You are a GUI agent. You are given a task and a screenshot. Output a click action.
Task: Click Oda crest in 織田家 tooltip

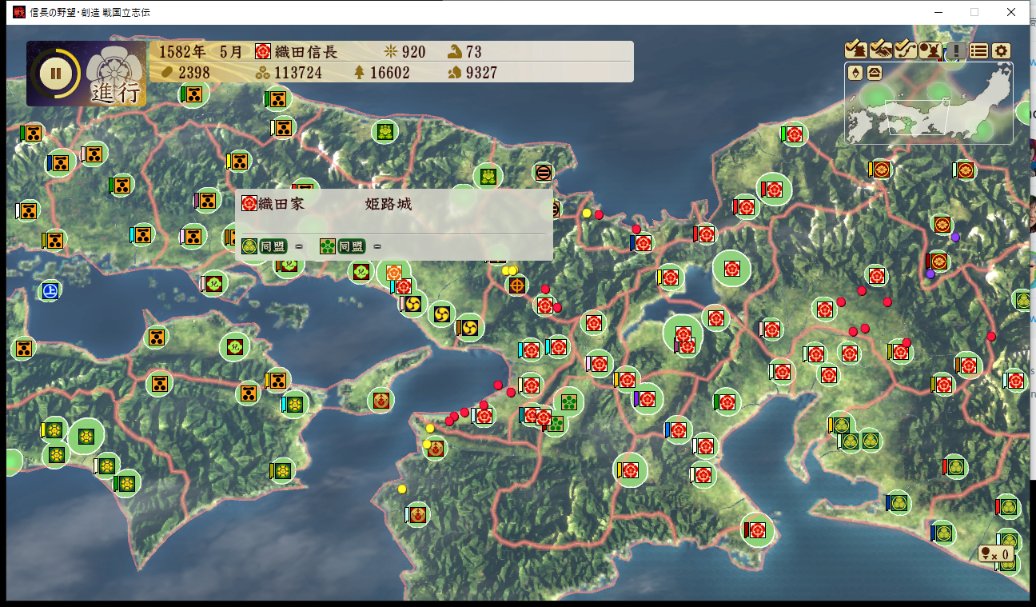click(x=249, y=203)
